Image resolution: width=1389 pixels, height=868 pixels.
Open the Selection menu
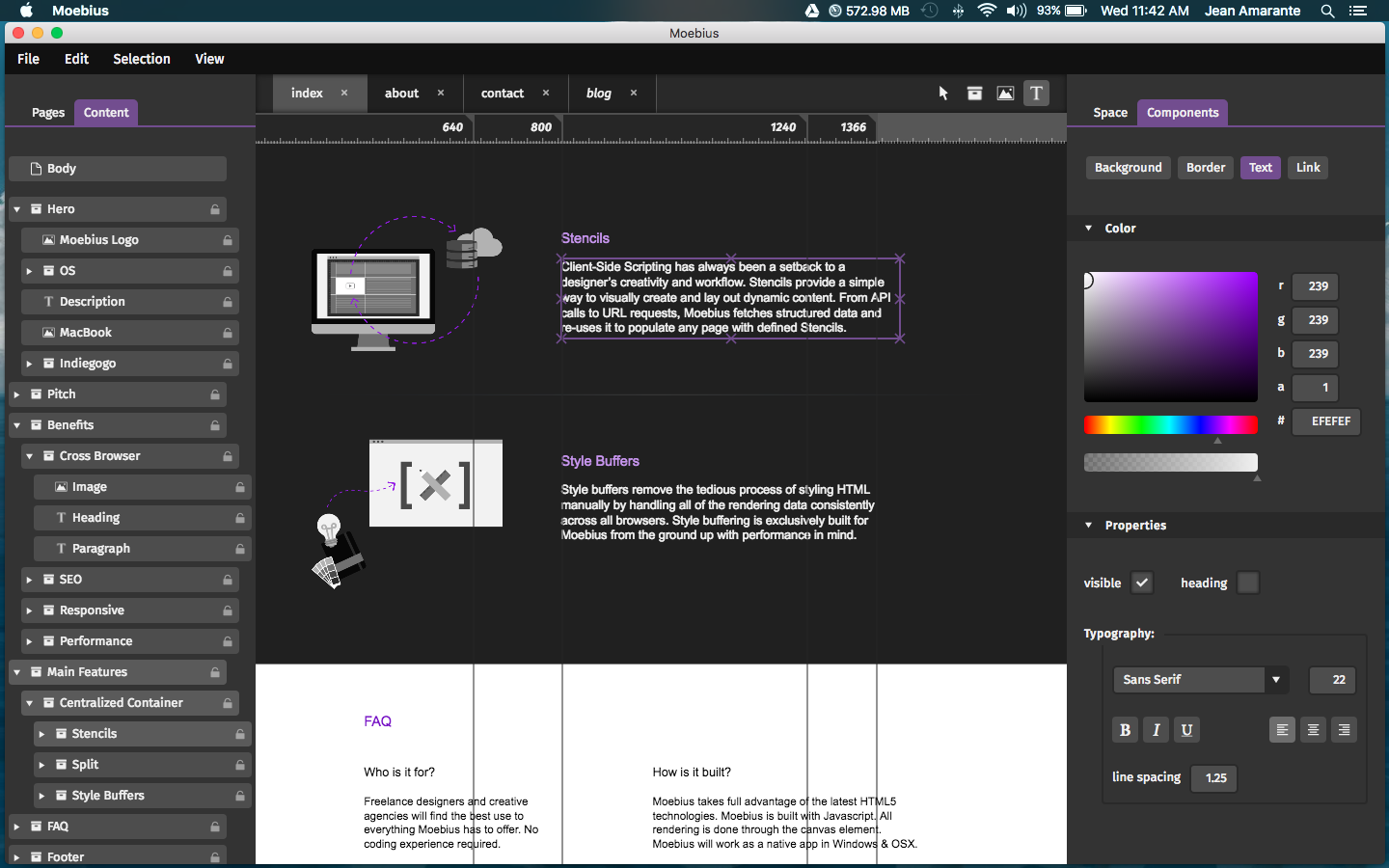click(x=142, y=59)
